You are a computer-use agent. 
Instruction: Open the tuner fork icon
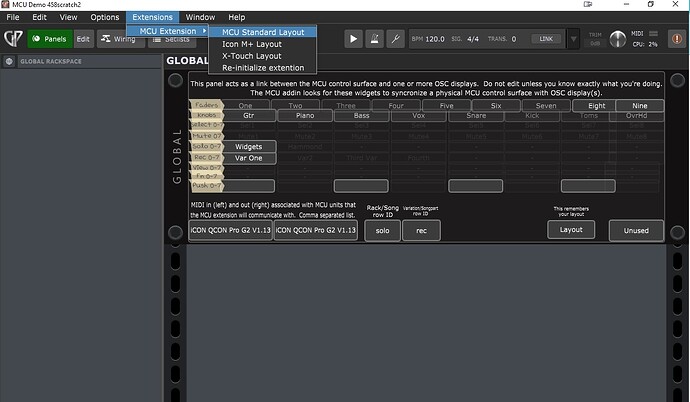tap(396, 39)
